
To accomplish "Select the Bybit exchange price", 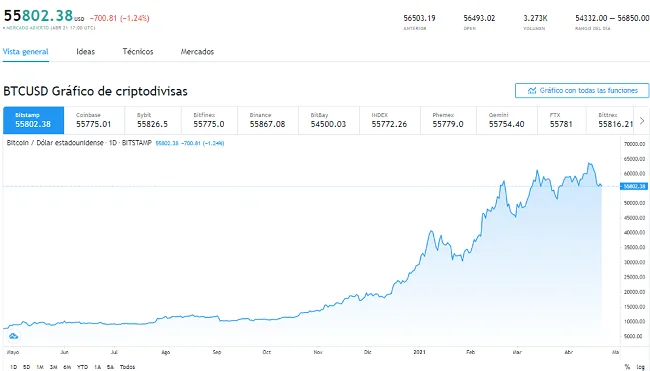I will (x=153, y=124).
